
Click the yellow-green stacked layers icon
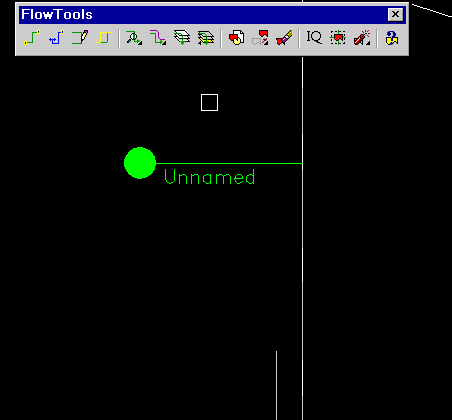(206, 38)
